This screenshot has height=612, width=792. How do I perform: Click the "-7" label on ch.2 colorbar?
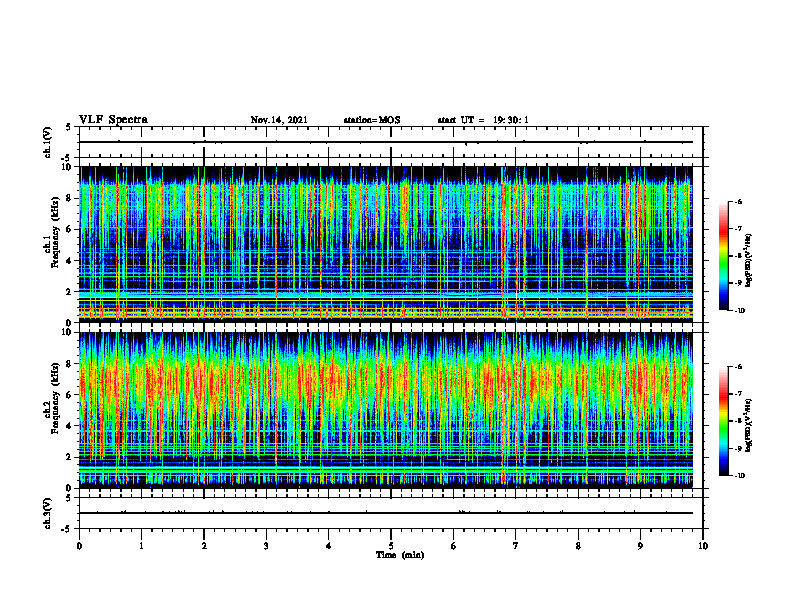coord(738,394)
